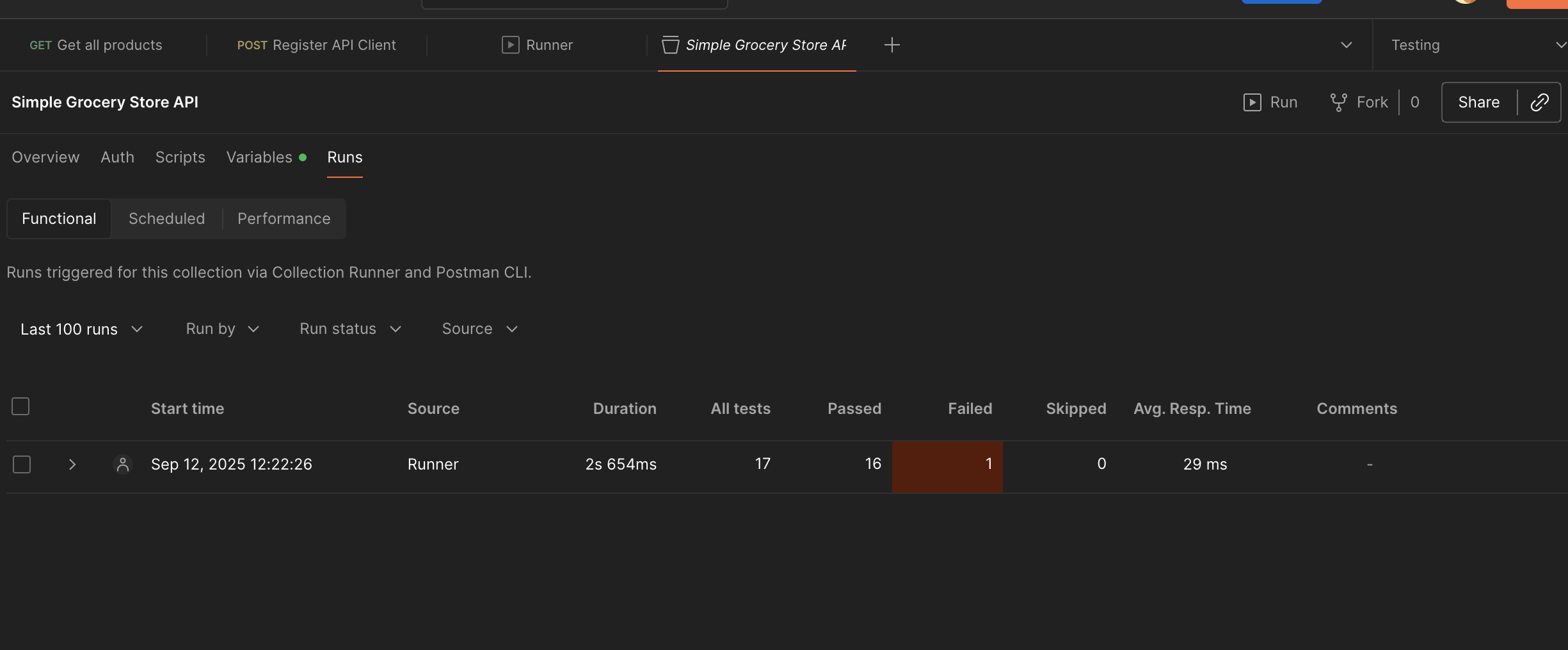Click the Skipped column header

(1076, 409)
